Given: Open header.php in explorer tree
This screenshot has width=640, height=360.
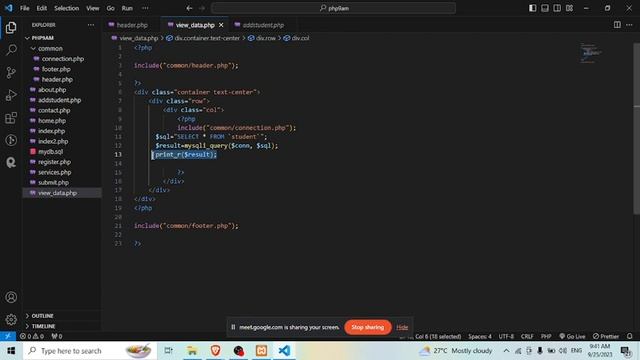Looking at the screenshot, I should click(57, 79).
